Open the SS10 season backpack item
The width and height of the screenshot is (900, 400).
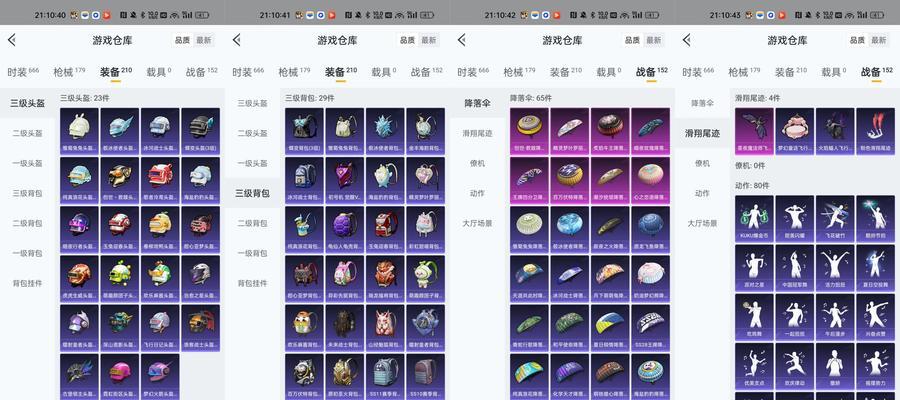click(426, 376)
